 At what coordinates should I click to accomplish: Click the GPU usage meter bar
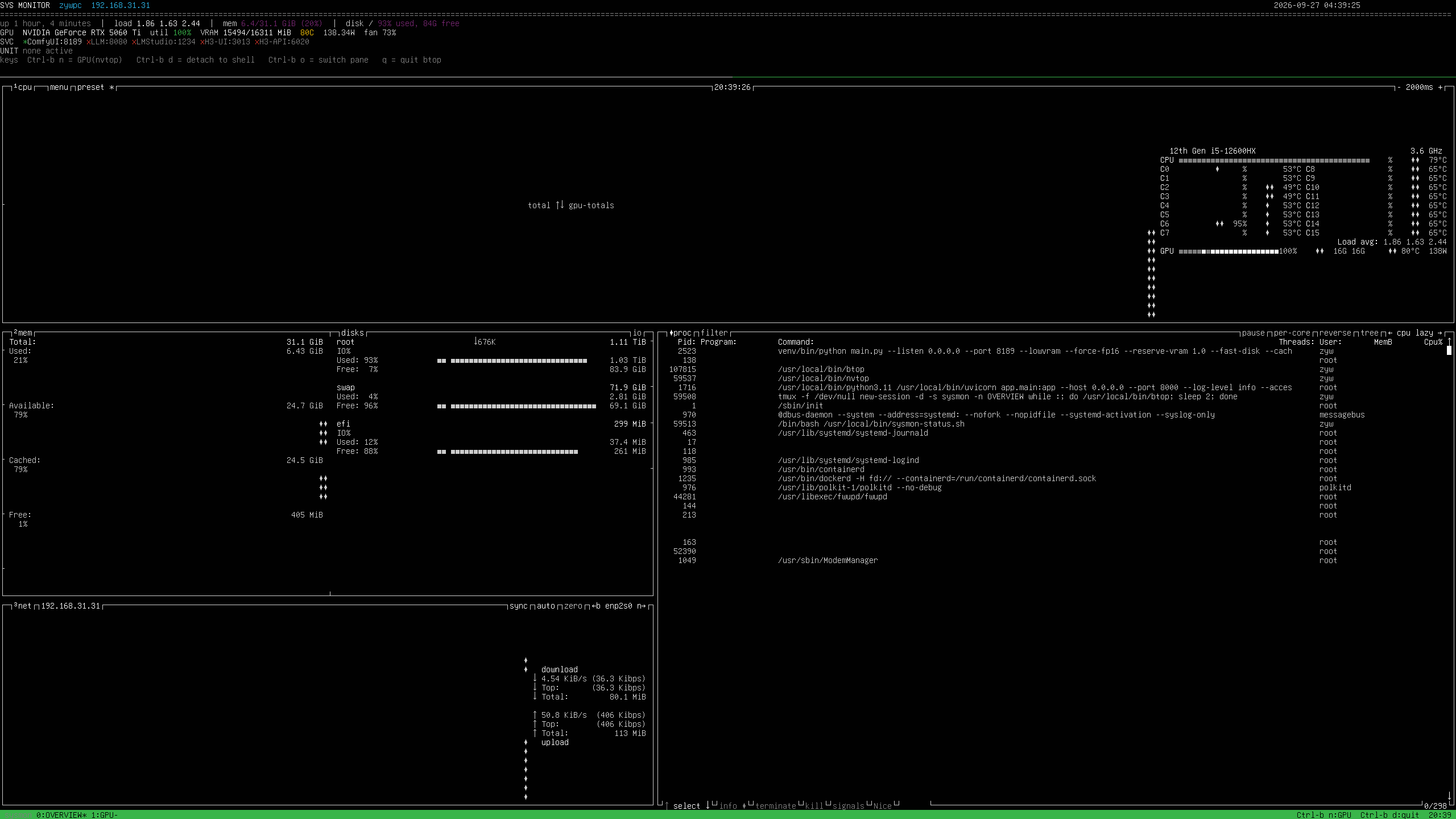pos(1228,251)
